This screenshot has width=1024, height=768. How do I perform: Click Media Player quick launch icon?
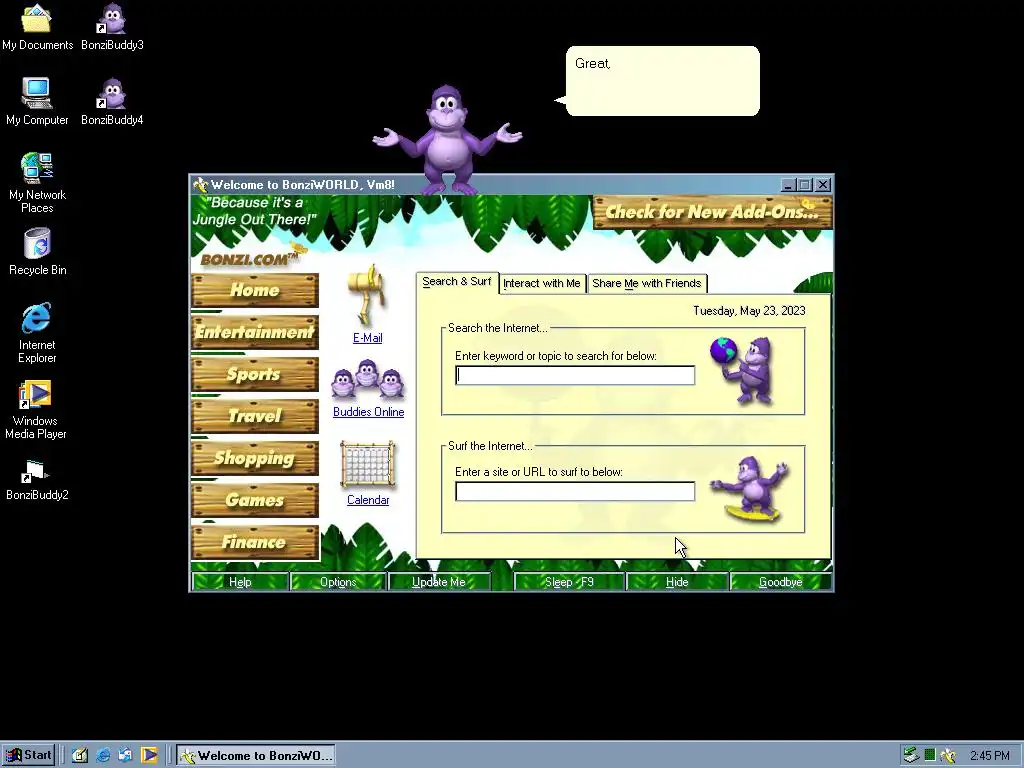tap(149, 756)
